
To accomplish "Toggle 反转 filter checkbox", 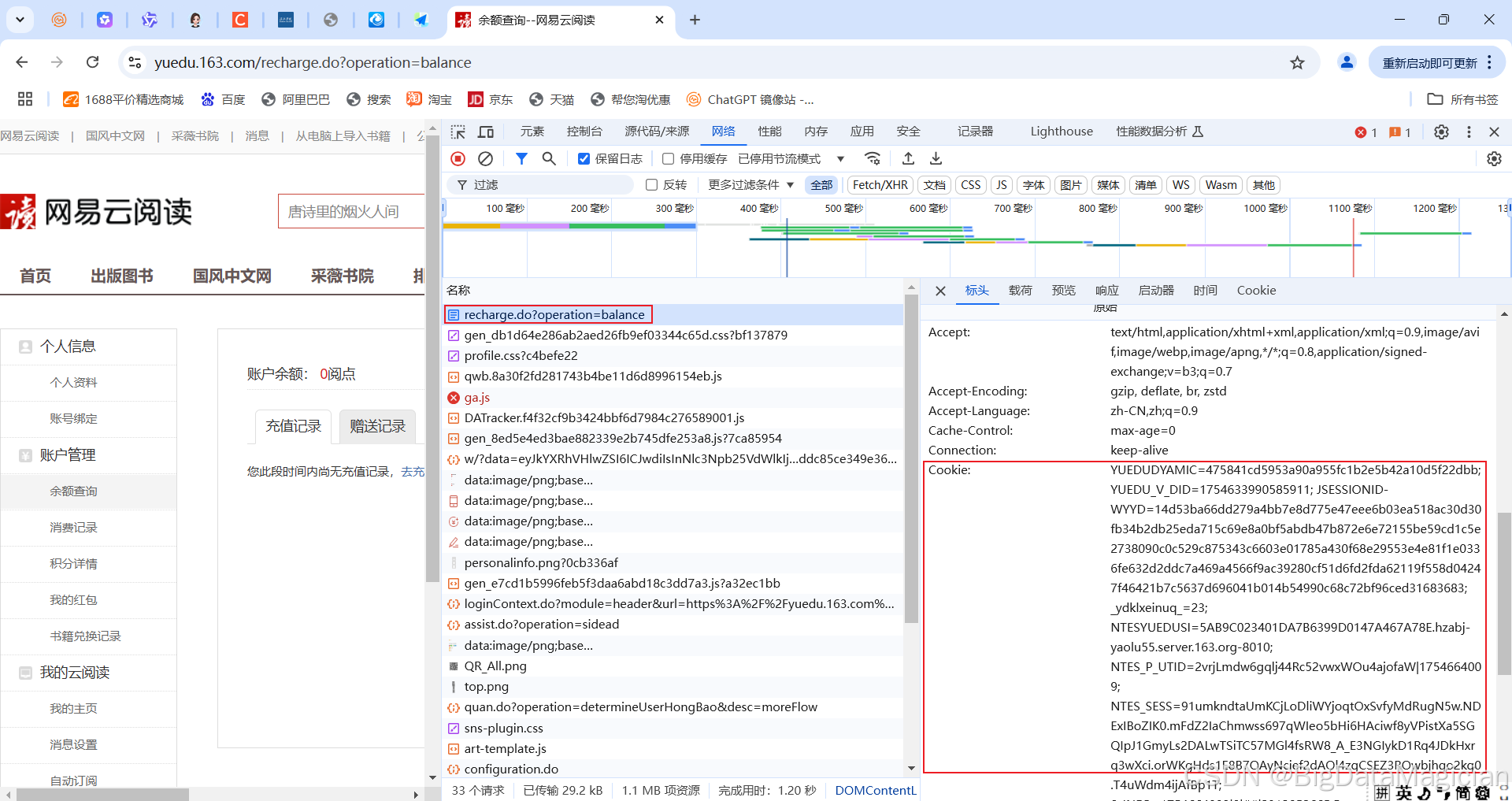I will (x=651, y=185).
